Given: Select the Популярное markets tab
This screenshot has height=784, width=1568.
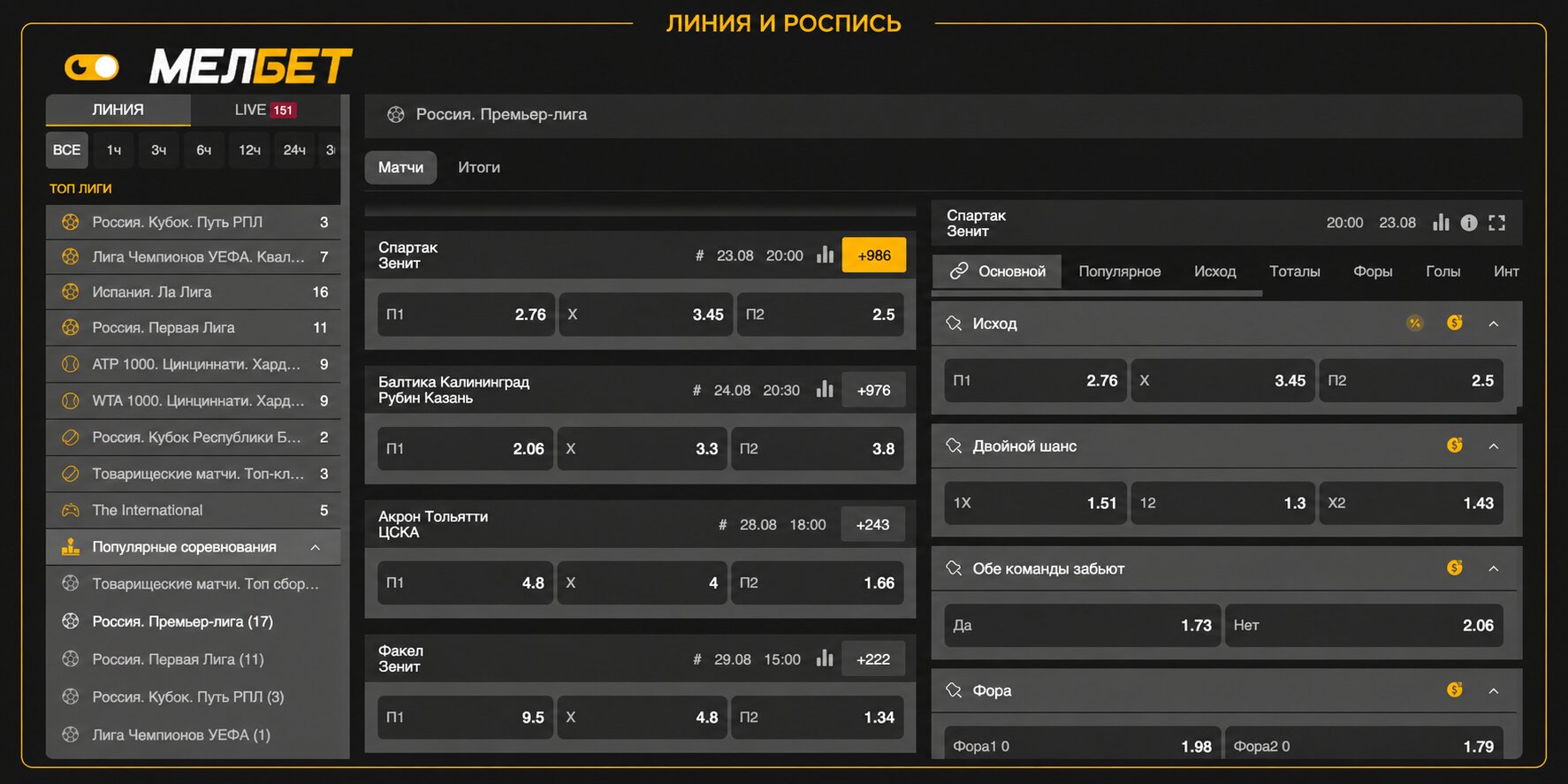Looking at the screenshot, I should [1119, 271].
